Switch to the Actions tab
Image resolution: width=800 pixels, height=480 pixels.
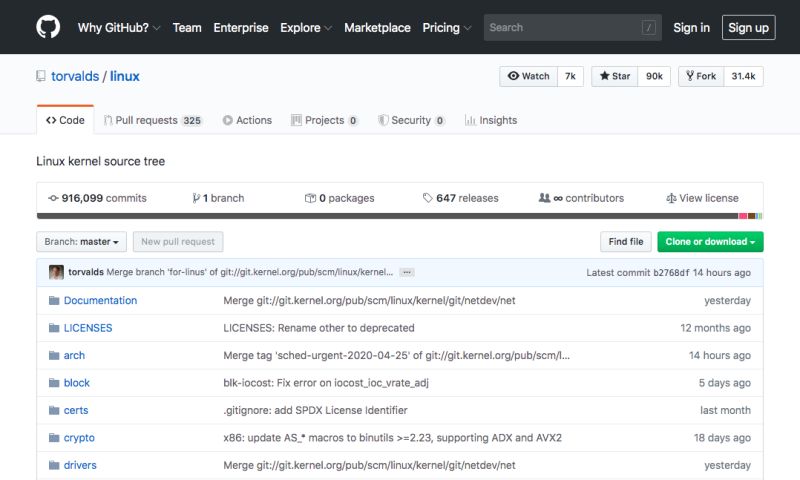click(x=247, y=120)
